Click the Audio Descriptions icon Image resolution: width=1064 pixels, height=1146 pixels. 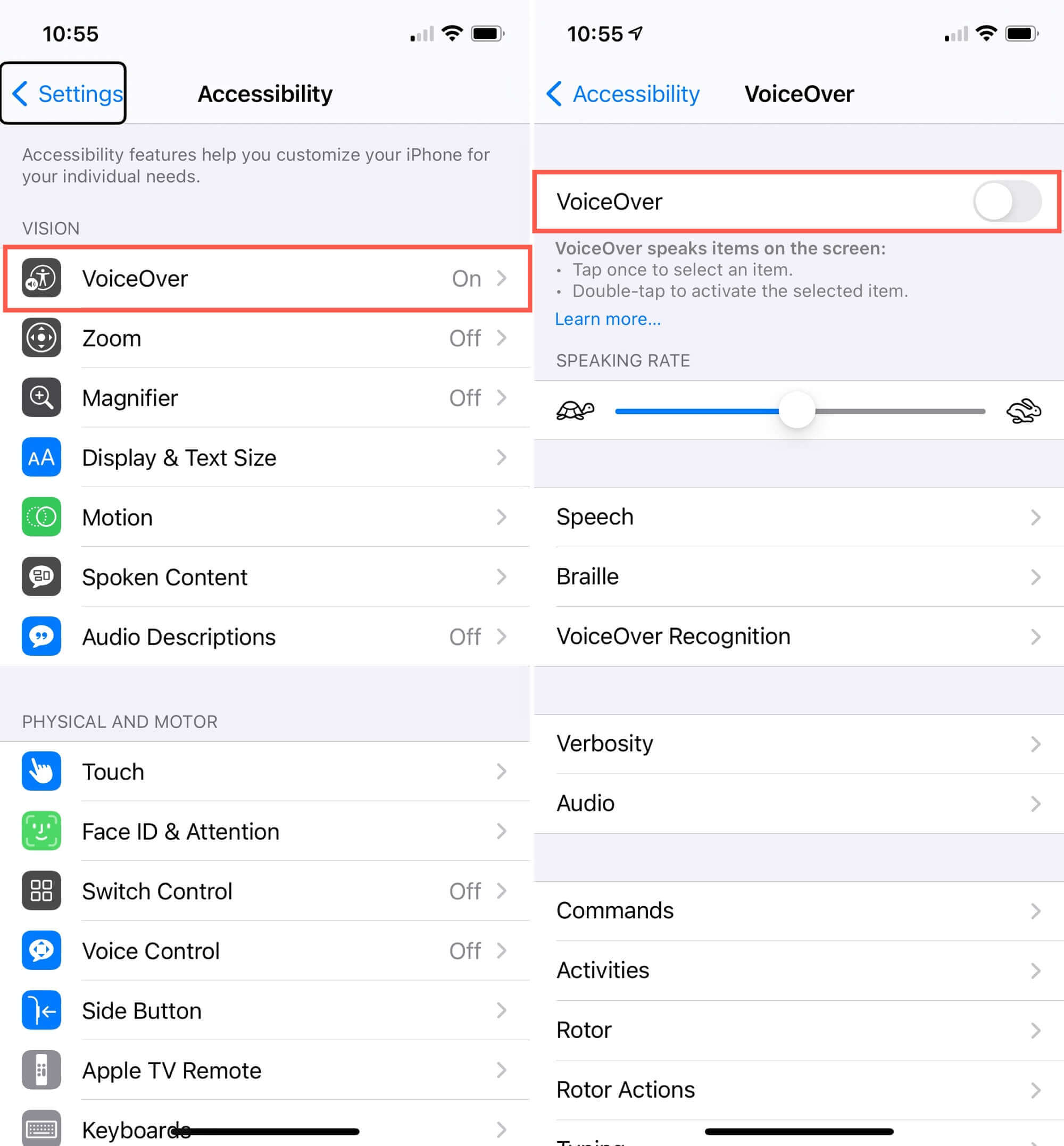click(41, 636)
